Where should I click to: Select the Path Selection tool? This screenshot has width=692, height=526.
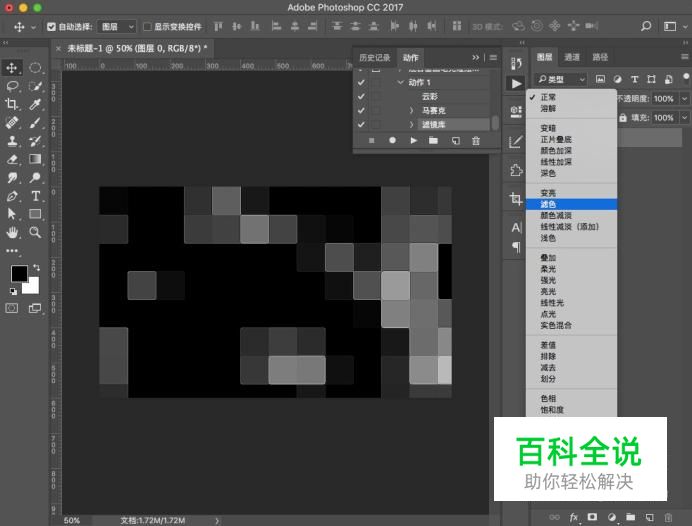[12, 214]
